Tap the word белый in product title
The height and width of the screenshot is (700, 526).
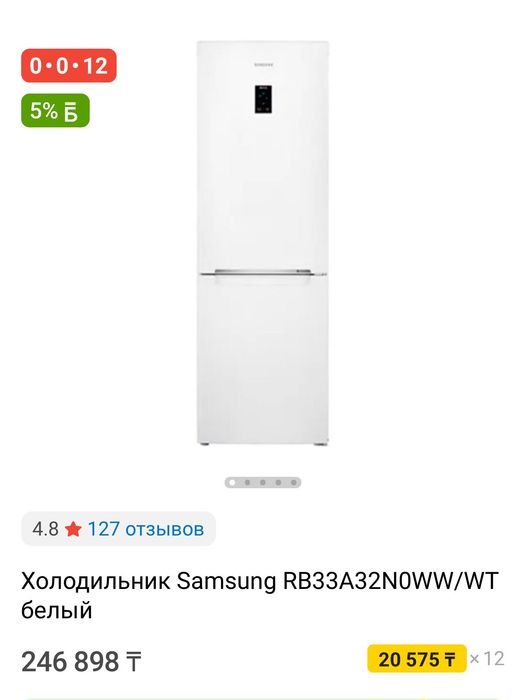(57, 610)
